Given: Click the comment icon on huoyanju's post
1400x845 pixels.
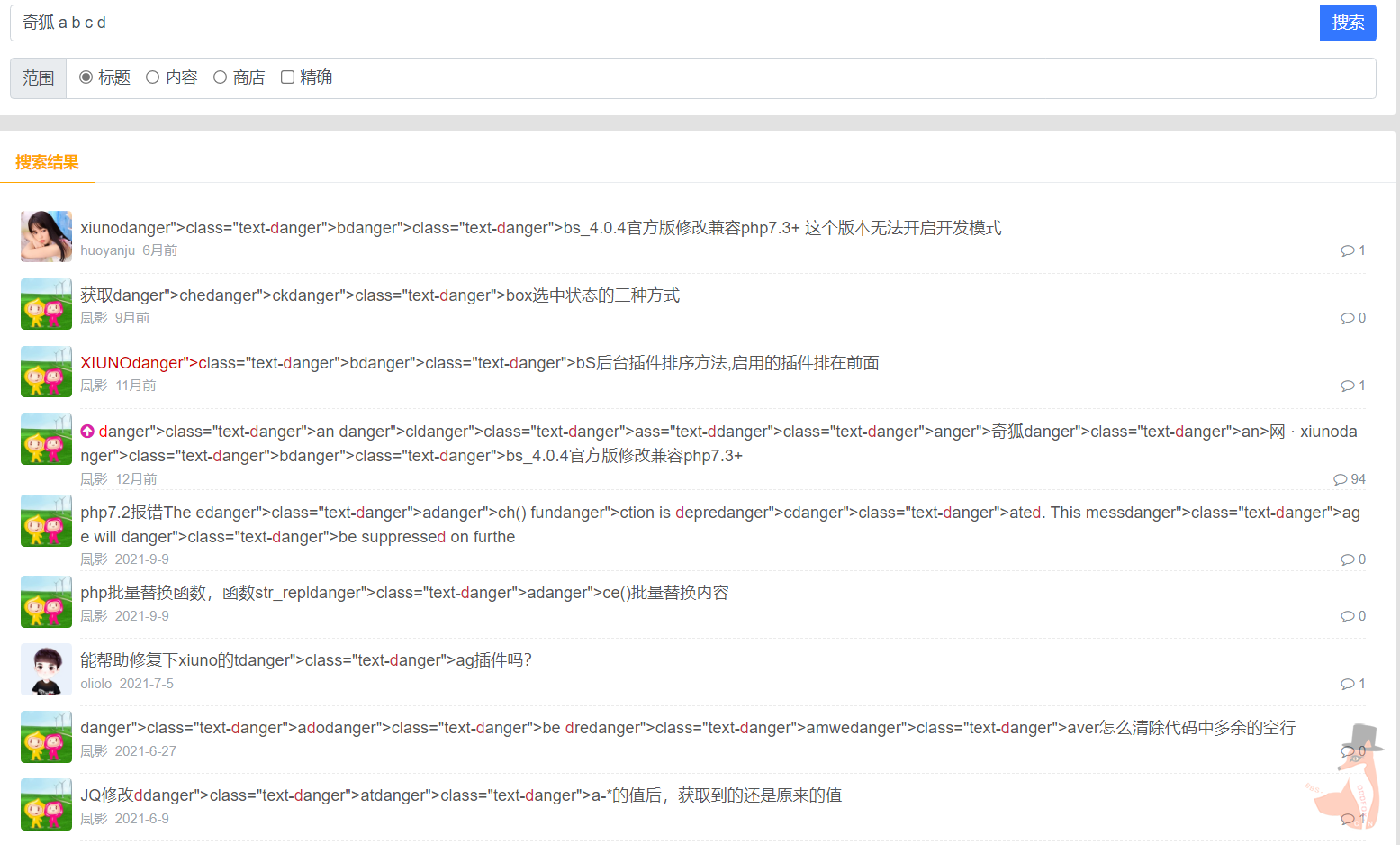Looking at the screenshot, I should click(1347, 250).
